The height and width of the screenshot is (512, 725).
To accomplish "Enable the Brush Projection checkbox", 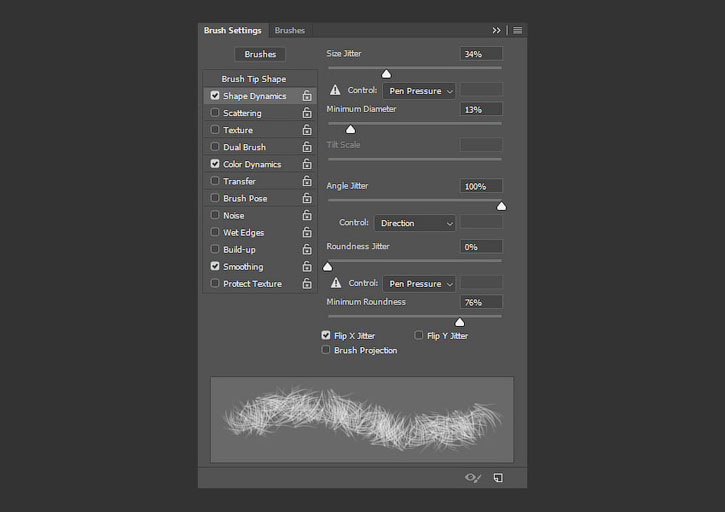I will tap(326, 350).
